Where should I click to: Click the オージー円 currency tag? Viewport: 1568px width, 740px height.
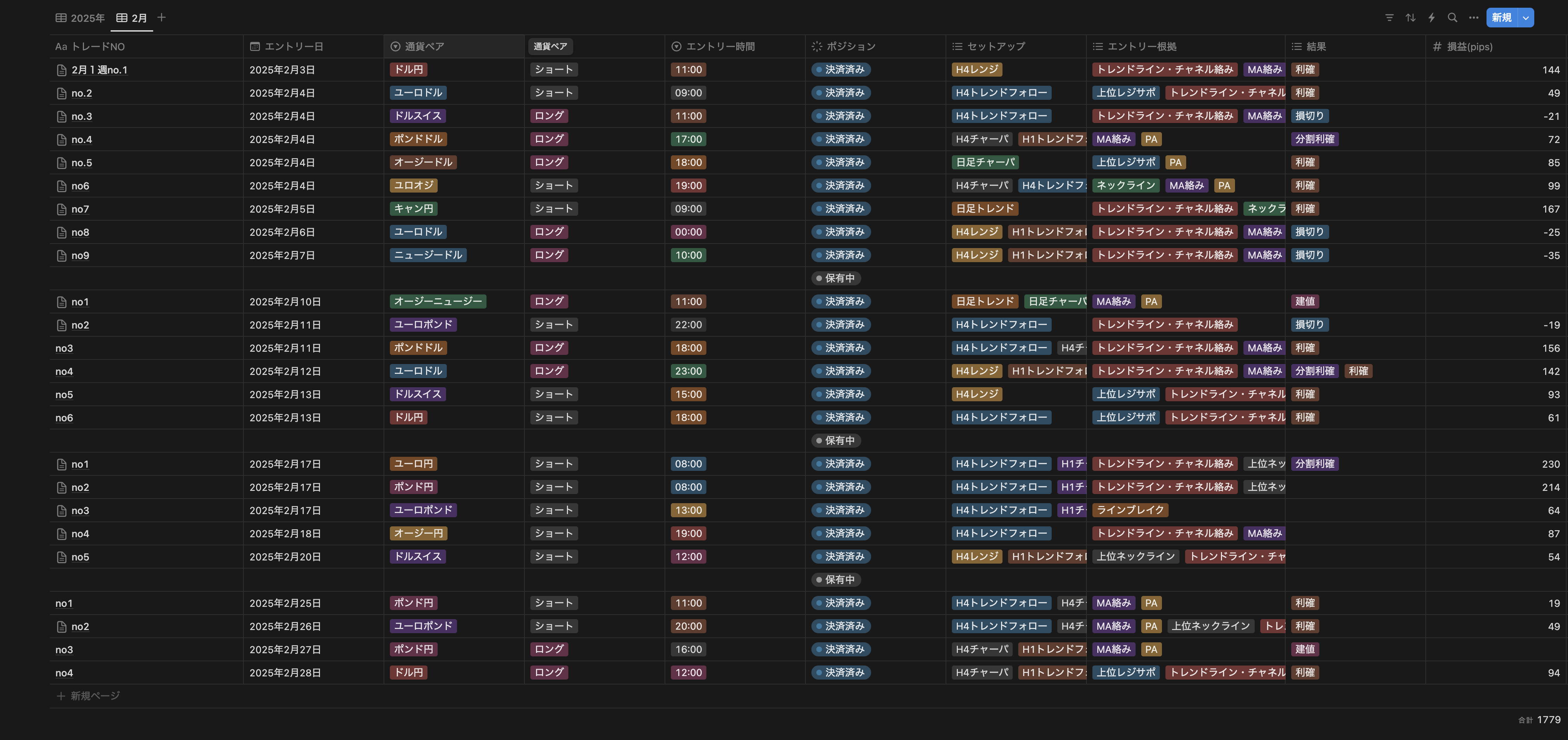419,533
